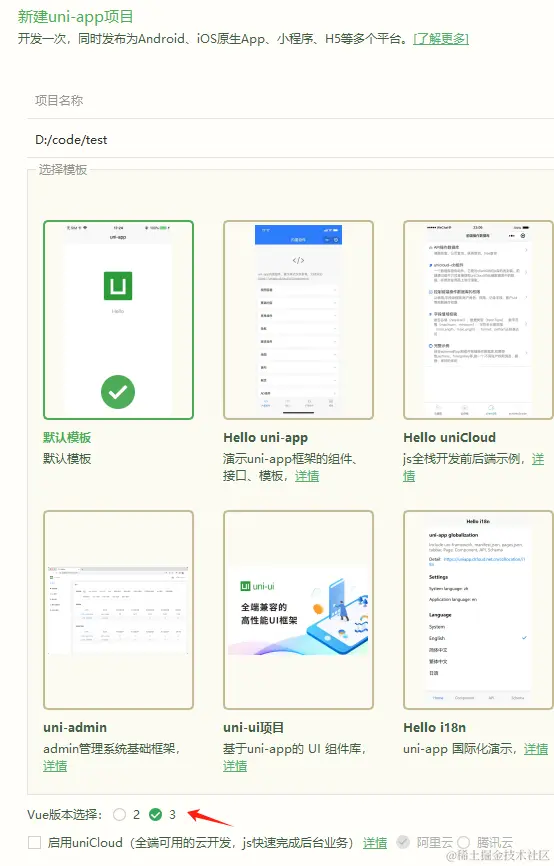Open 详情 link under uni-admin
The width and height of the screenshot is (554, 866).
(55, 765)
